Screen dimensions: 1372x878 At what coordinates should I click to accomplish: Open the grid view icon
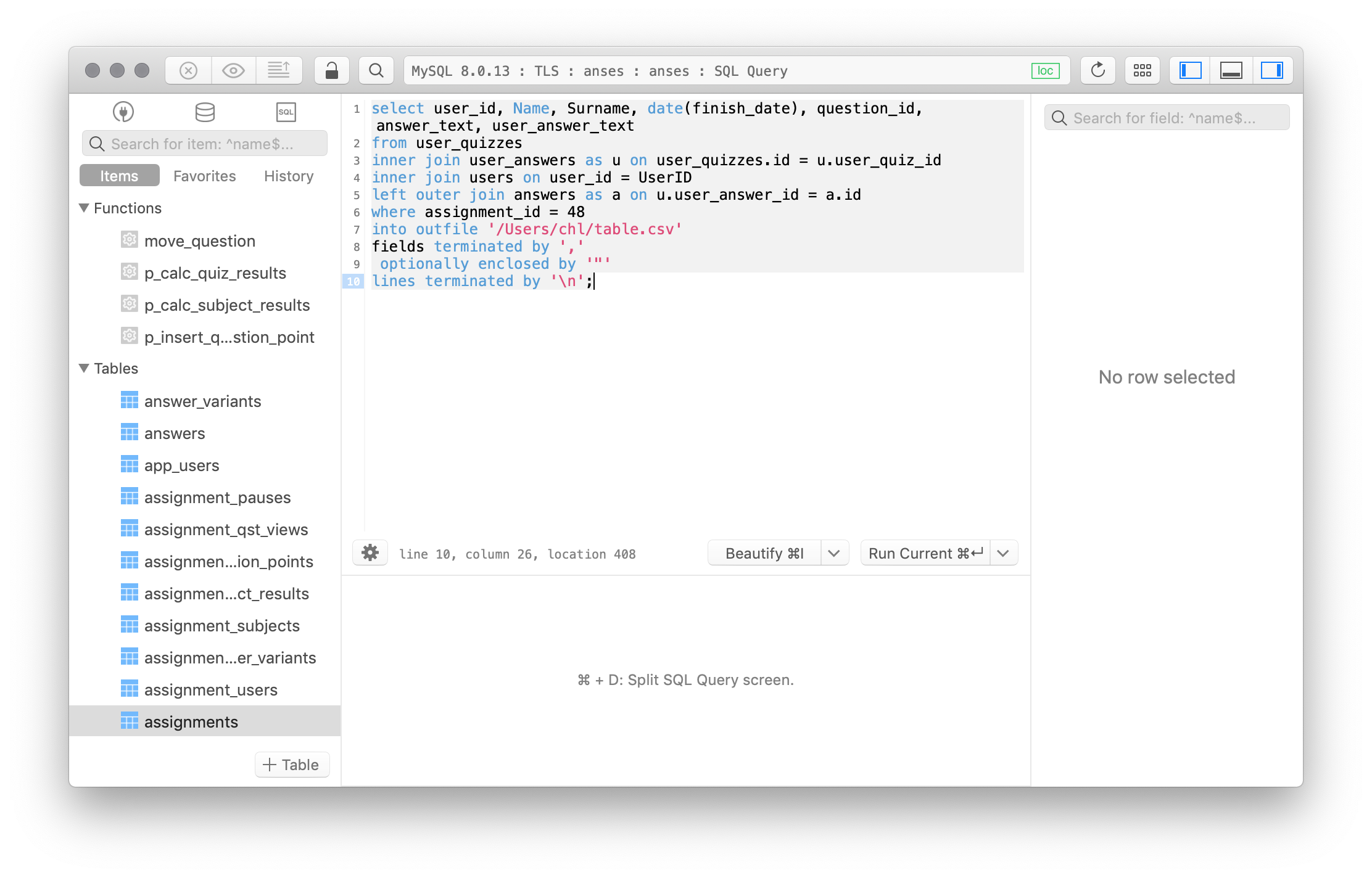point(1142,70)
